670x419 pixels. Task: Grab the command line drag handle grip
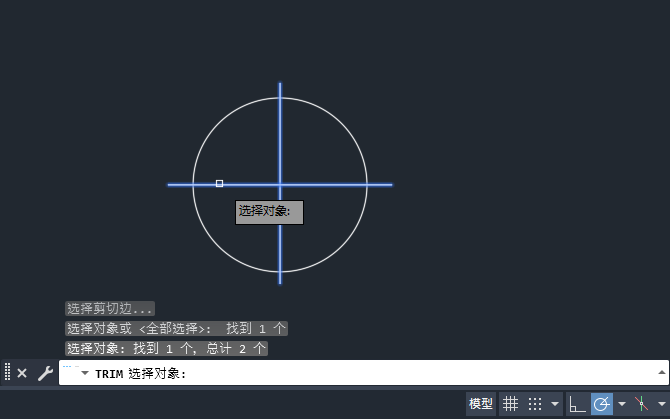coord(7,372)
